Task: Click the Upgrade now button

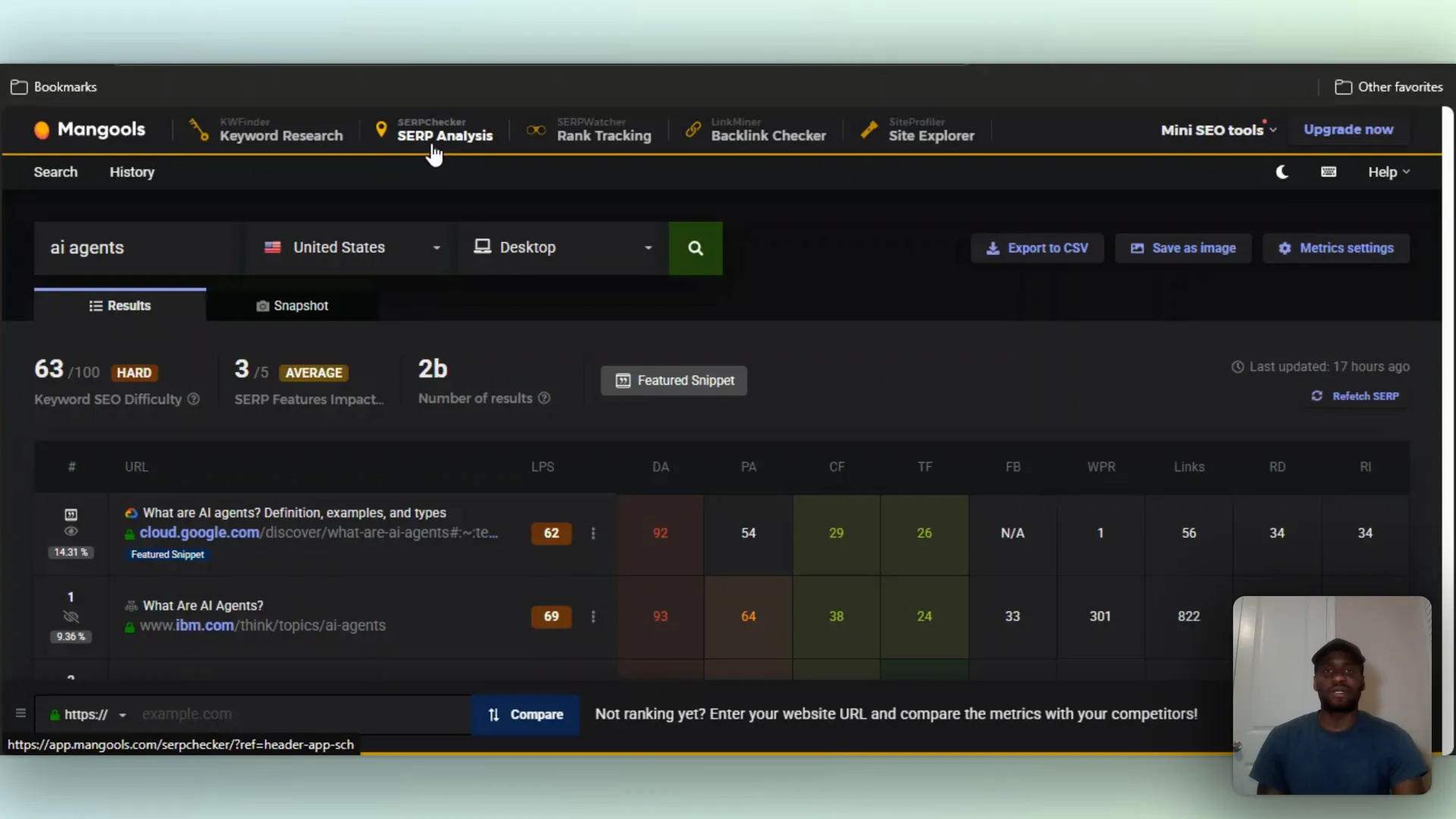Action: (x=1348, y=130)
